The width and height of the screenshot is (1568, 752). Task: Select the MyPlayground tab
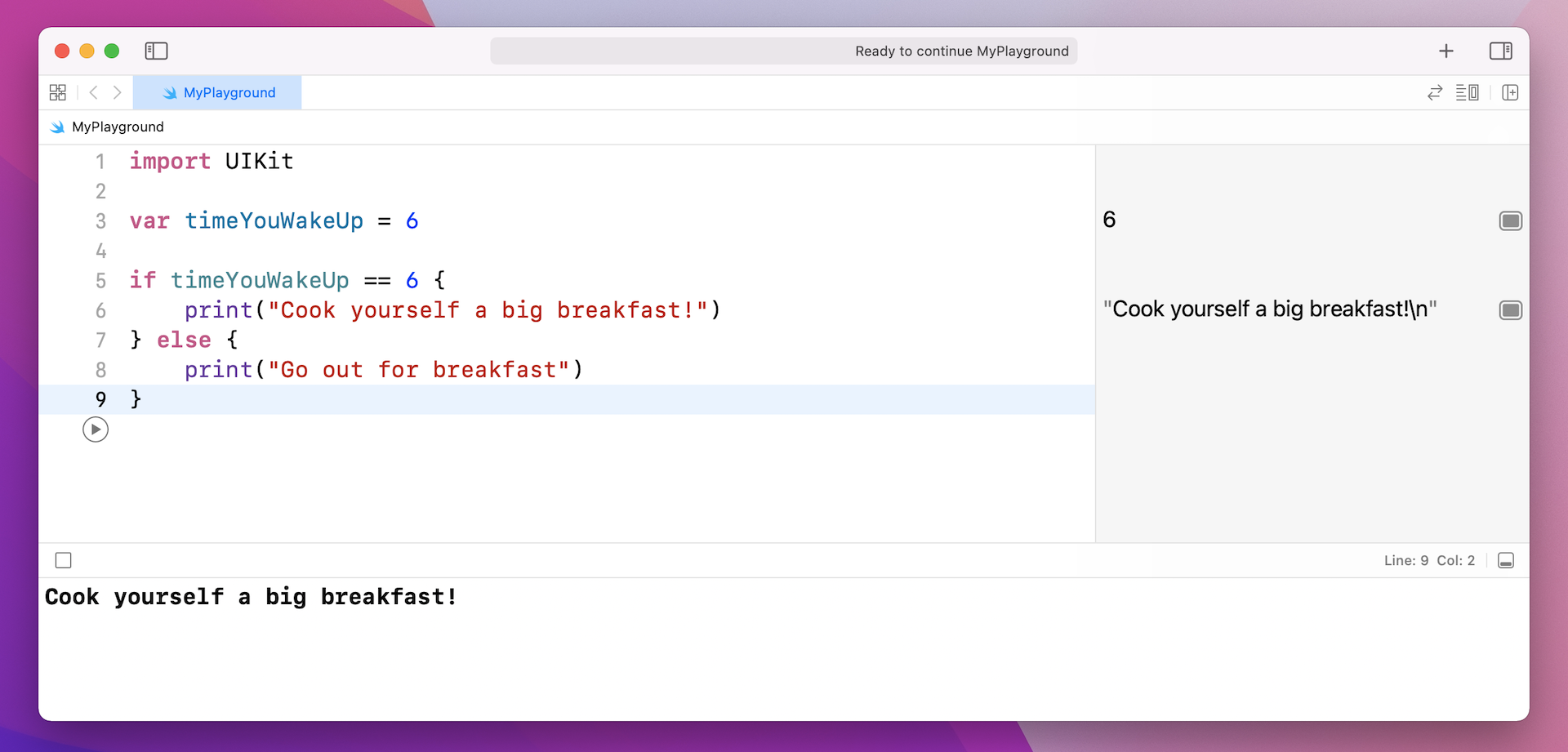(x=218, y=93)
